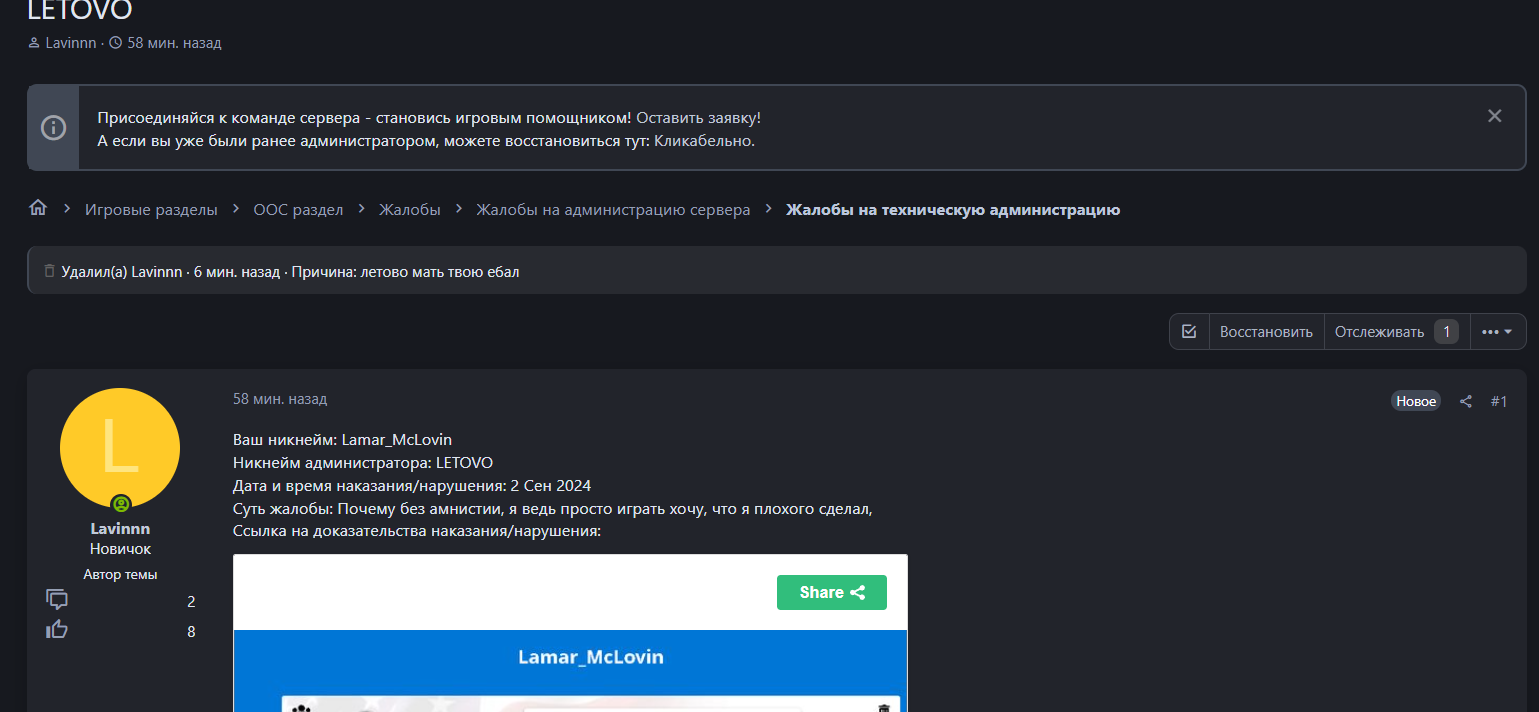Go to Игровые разделы breadcrumb
Image resolution: width=1539 pixels, height=712 pixels.
pos(151,209)
